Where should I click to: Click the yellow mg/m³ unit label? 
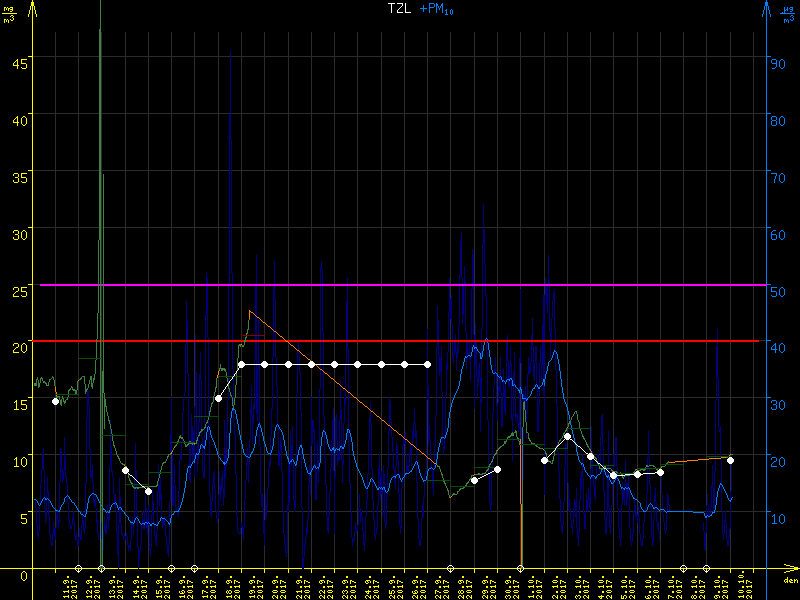click(9, 13)
